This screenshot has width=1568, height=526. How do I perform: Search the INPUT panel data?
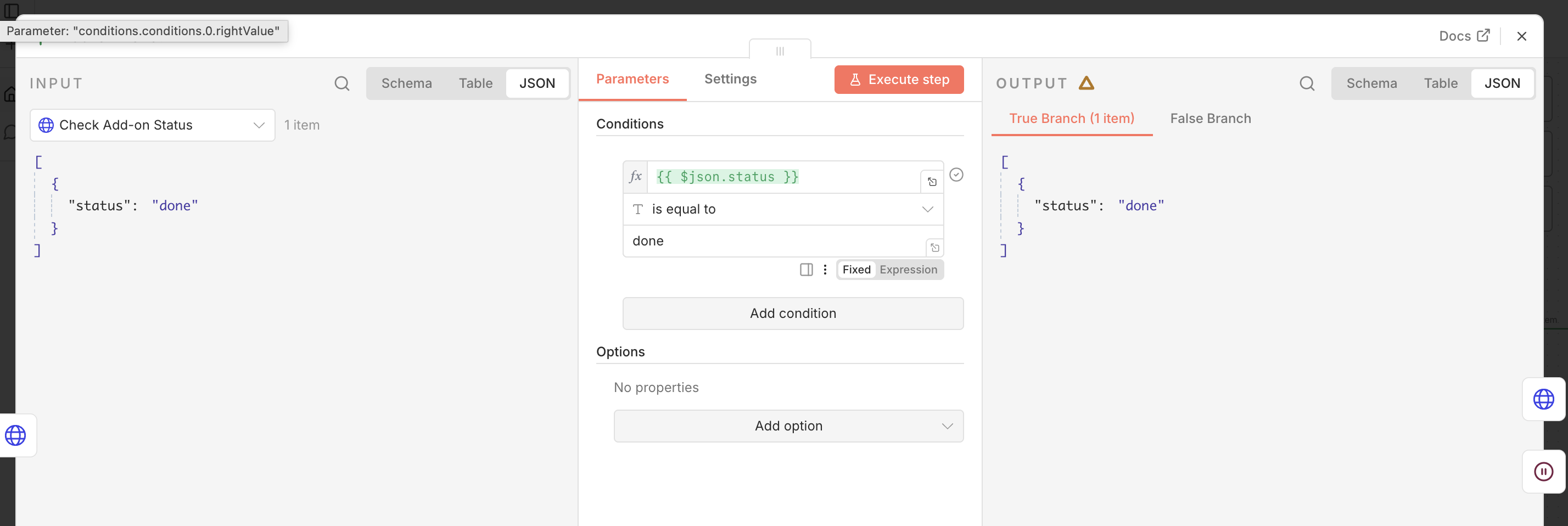[x=342, y=83]
